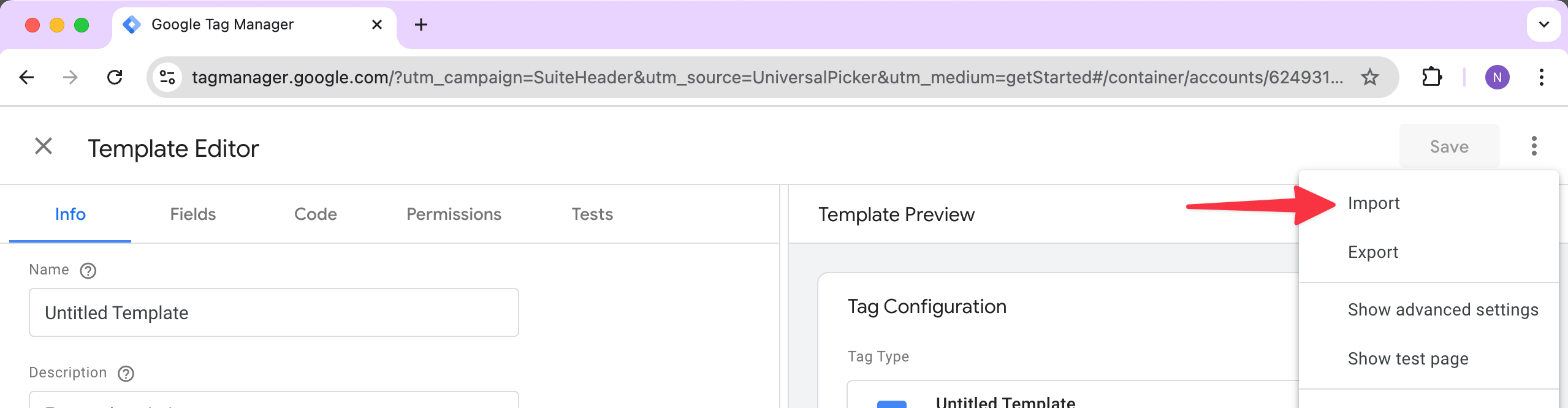This screenshot has width=1568, height=408.
Task: Expand the tab search dropdown chevron
Action: tap(1543, 25)
